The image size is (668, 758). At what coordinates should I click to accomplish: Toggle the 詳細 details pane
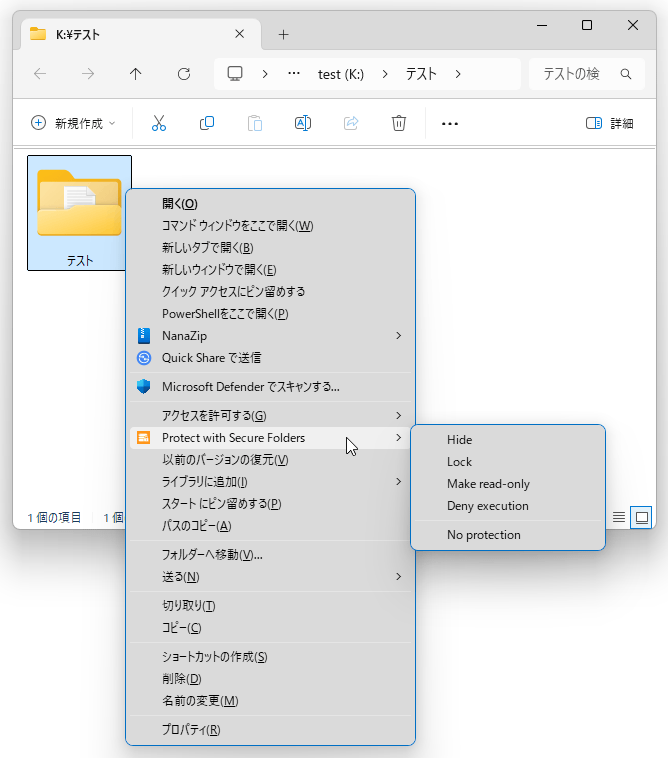(x=610, y=123)
